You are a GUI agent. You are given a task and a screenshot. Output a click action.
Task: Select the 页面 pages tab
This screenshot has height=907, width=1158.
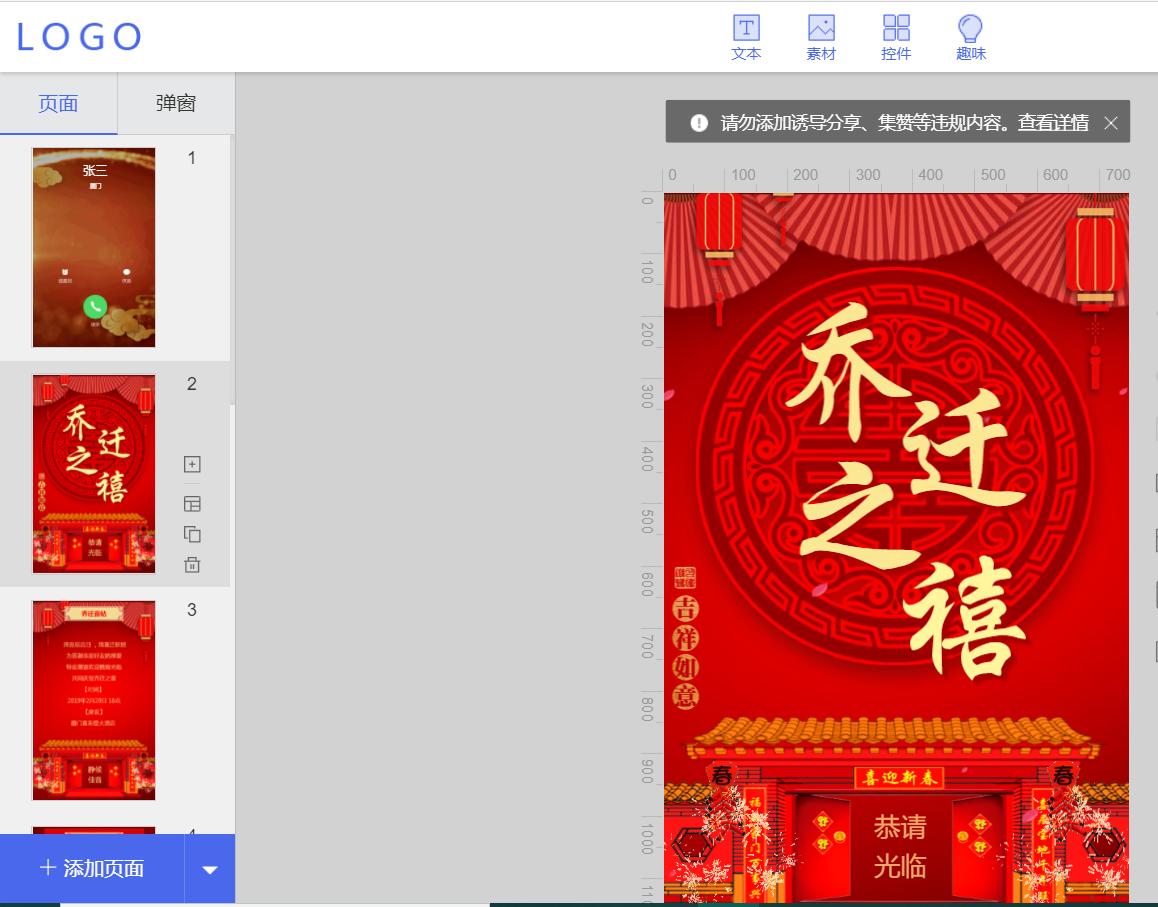click(x=58, y=103)
